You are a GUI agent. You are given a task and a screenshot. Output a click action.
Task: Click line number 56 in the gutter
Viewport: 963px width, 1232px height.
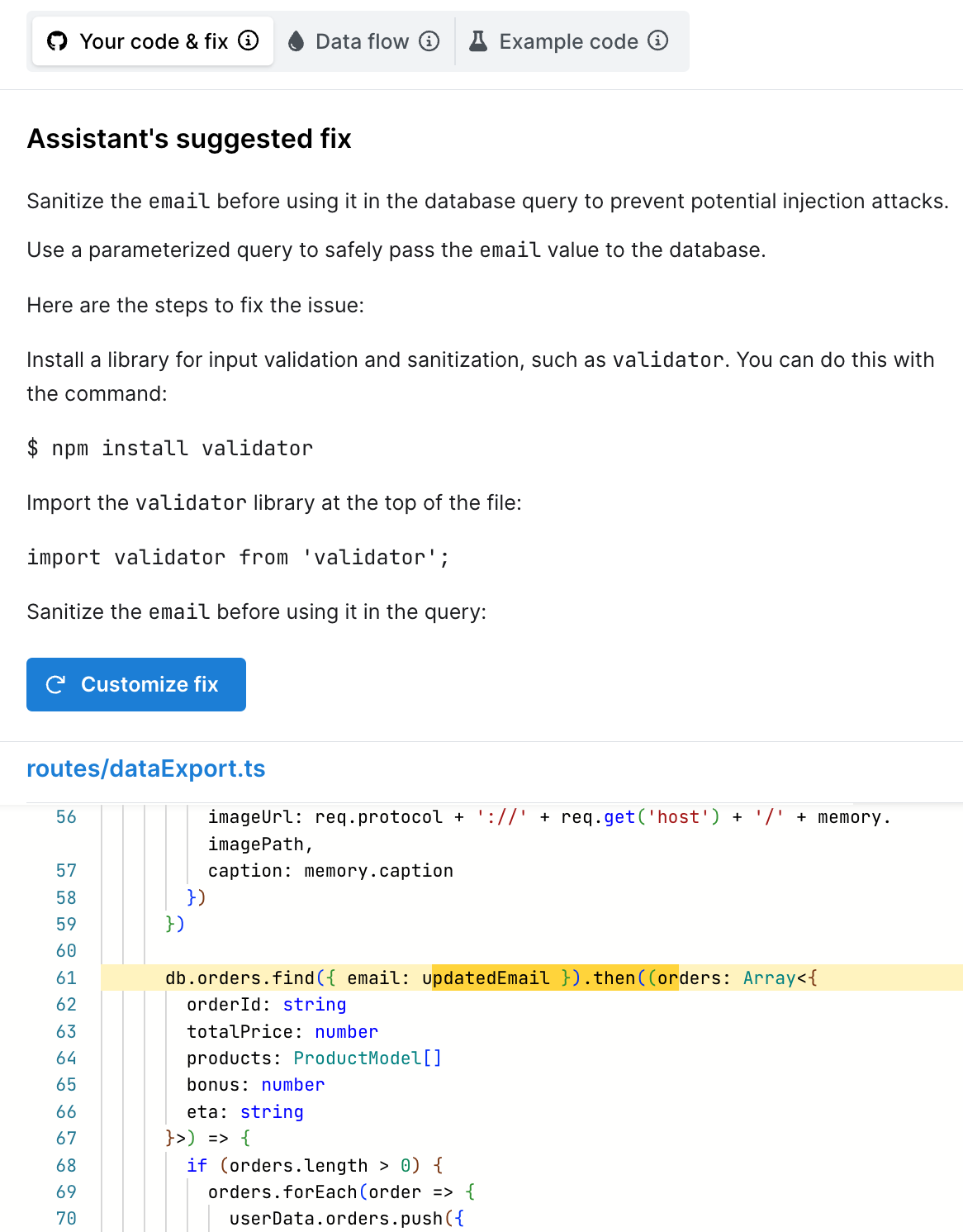tap(66, 817)
